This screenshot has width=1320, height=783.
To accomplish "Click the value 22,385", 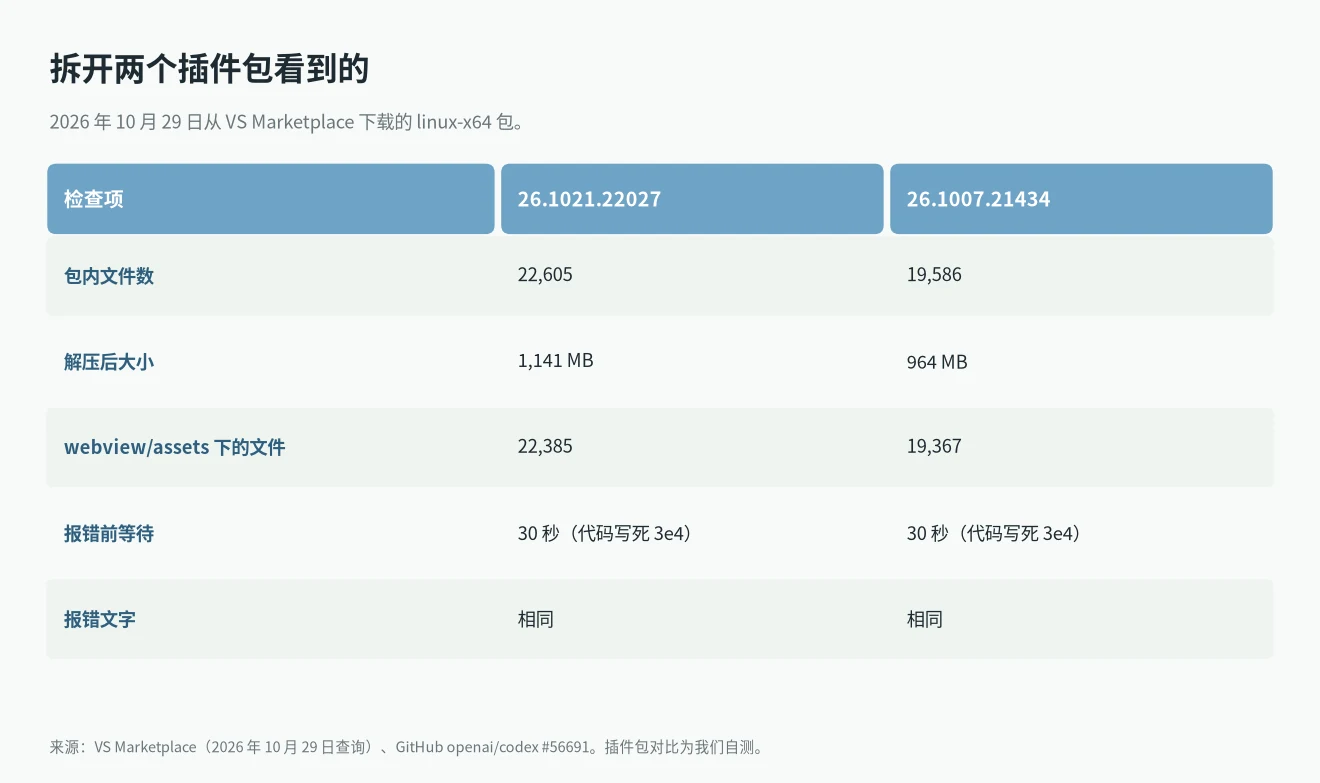I will pos(545,447).
